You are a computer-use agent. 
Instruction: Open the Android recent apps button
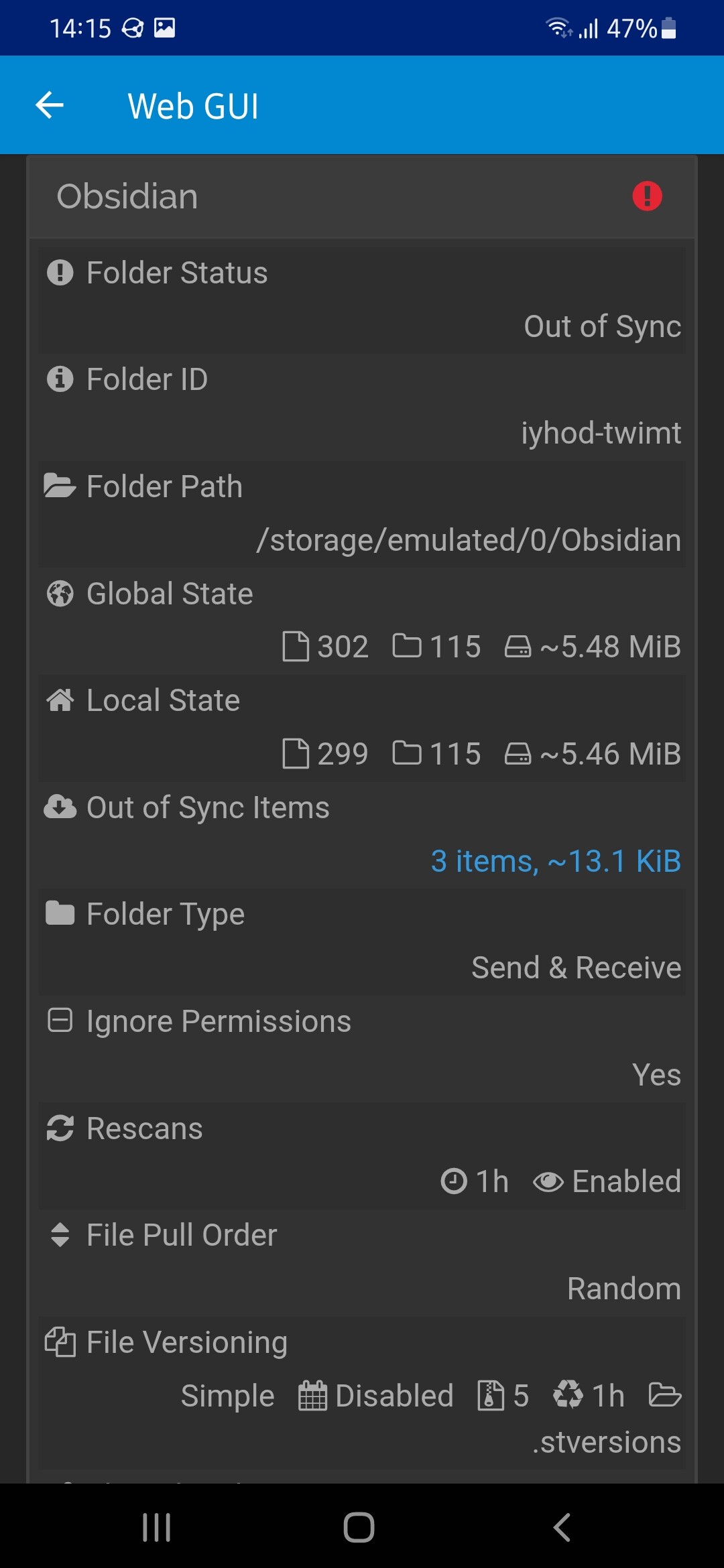[157, 1527]
